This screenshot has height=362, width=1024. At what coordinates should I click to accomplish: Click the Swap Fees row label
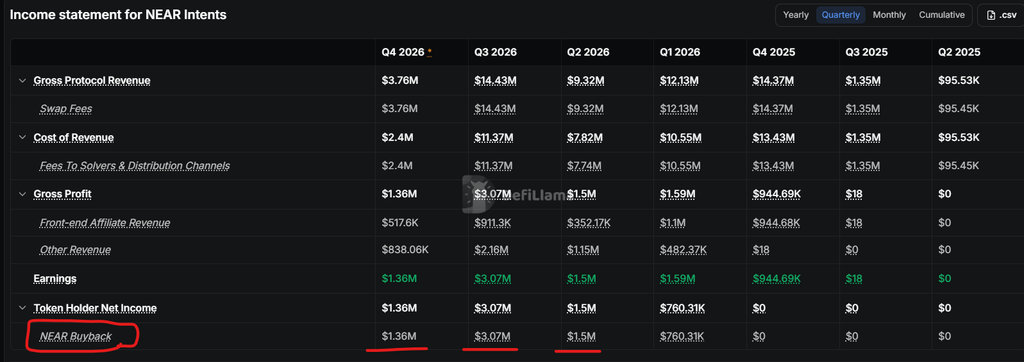[x=66, y=109]
